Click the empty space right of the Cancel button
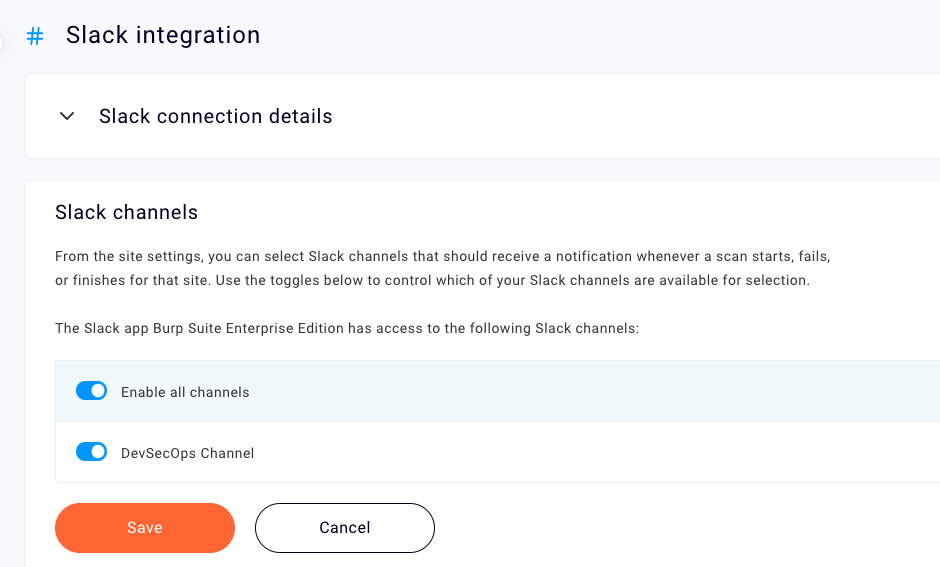Image resolution: width=940 pixels, height=567 pixels. click(x=650, y=528)
